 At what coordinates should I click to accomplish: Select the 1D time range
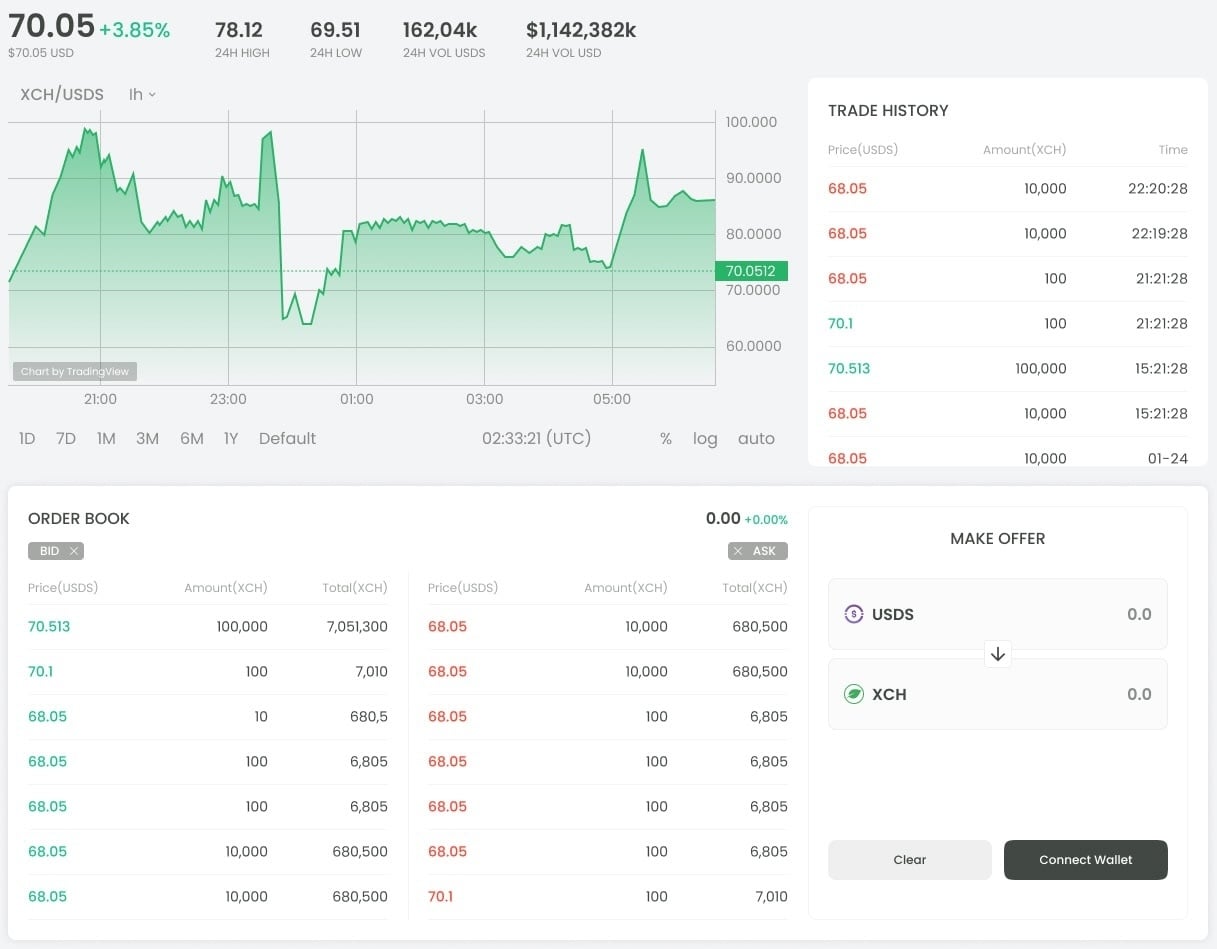coord(27,438)
